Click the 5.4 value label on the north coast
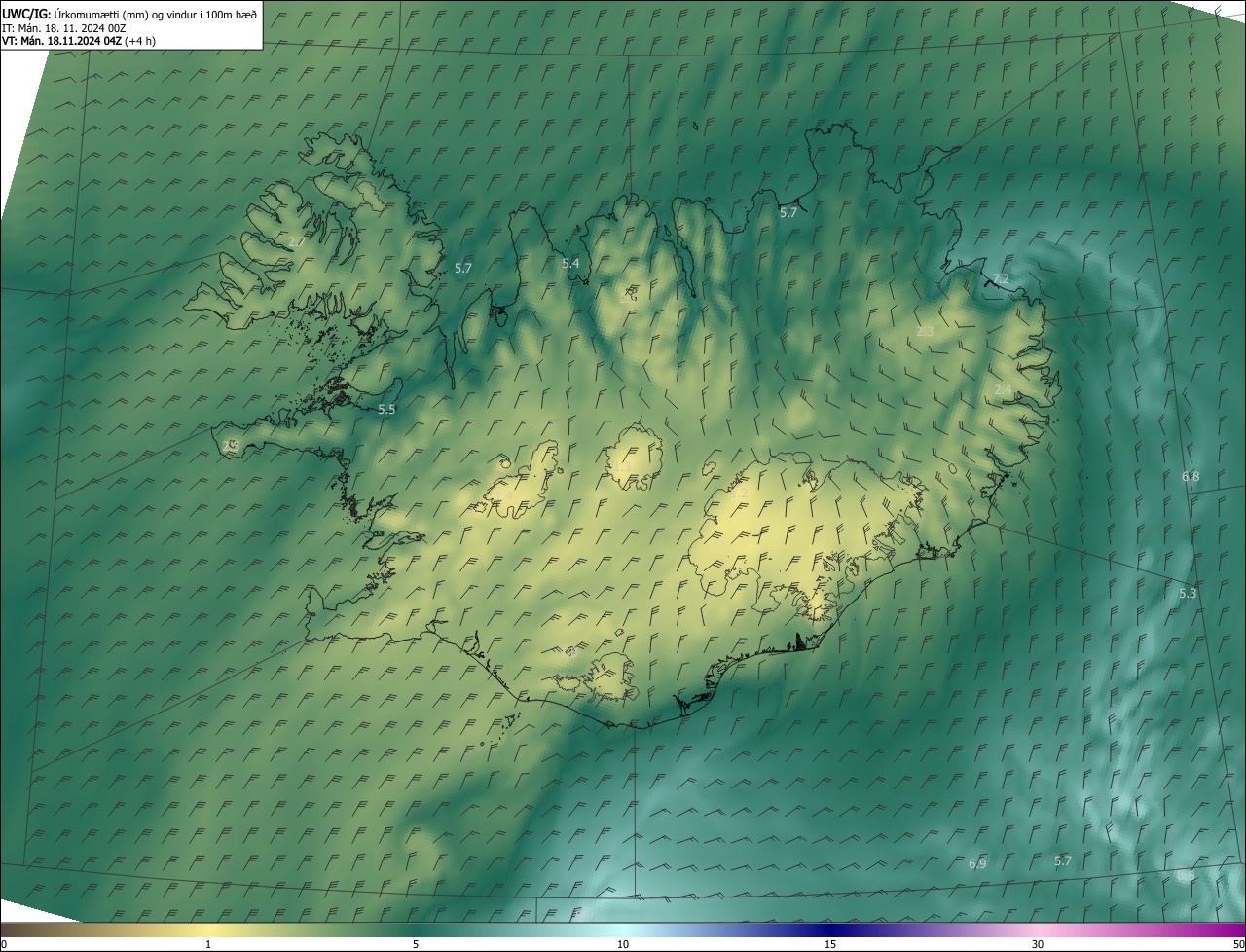 coord(570,264)
